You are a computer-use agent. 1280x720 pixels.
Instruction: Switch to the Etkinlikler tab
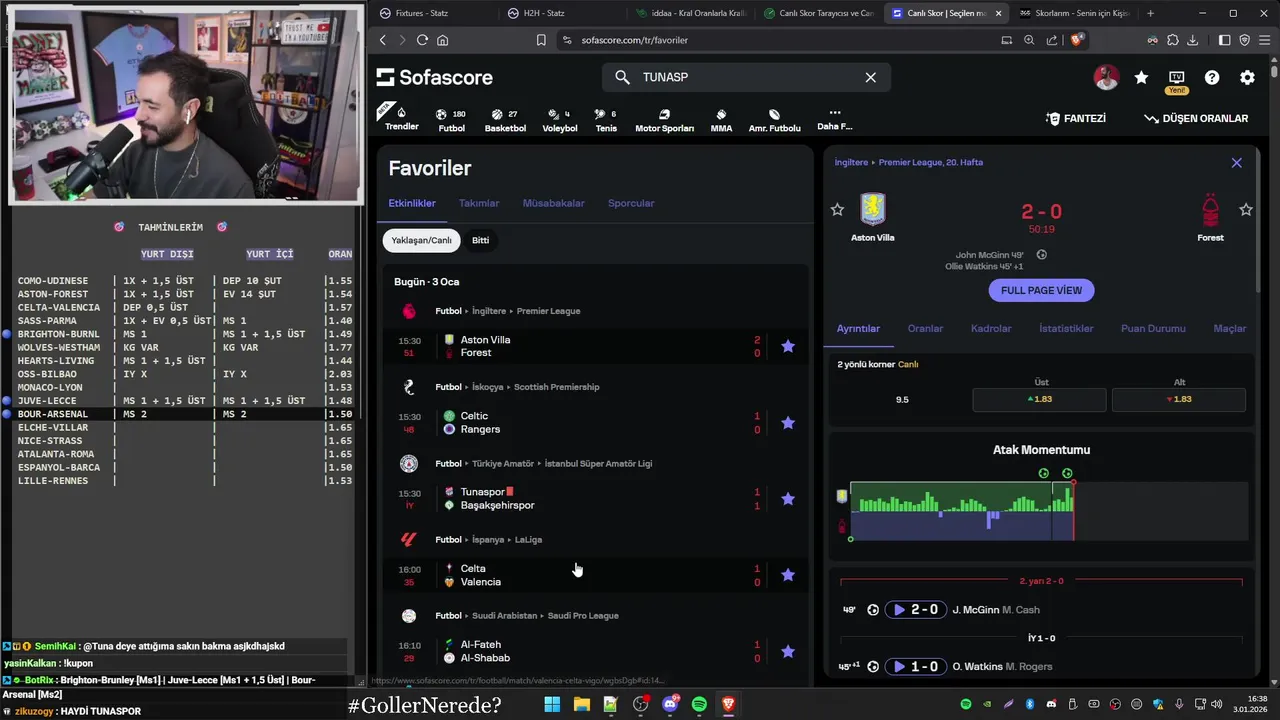tap(412, 203)
